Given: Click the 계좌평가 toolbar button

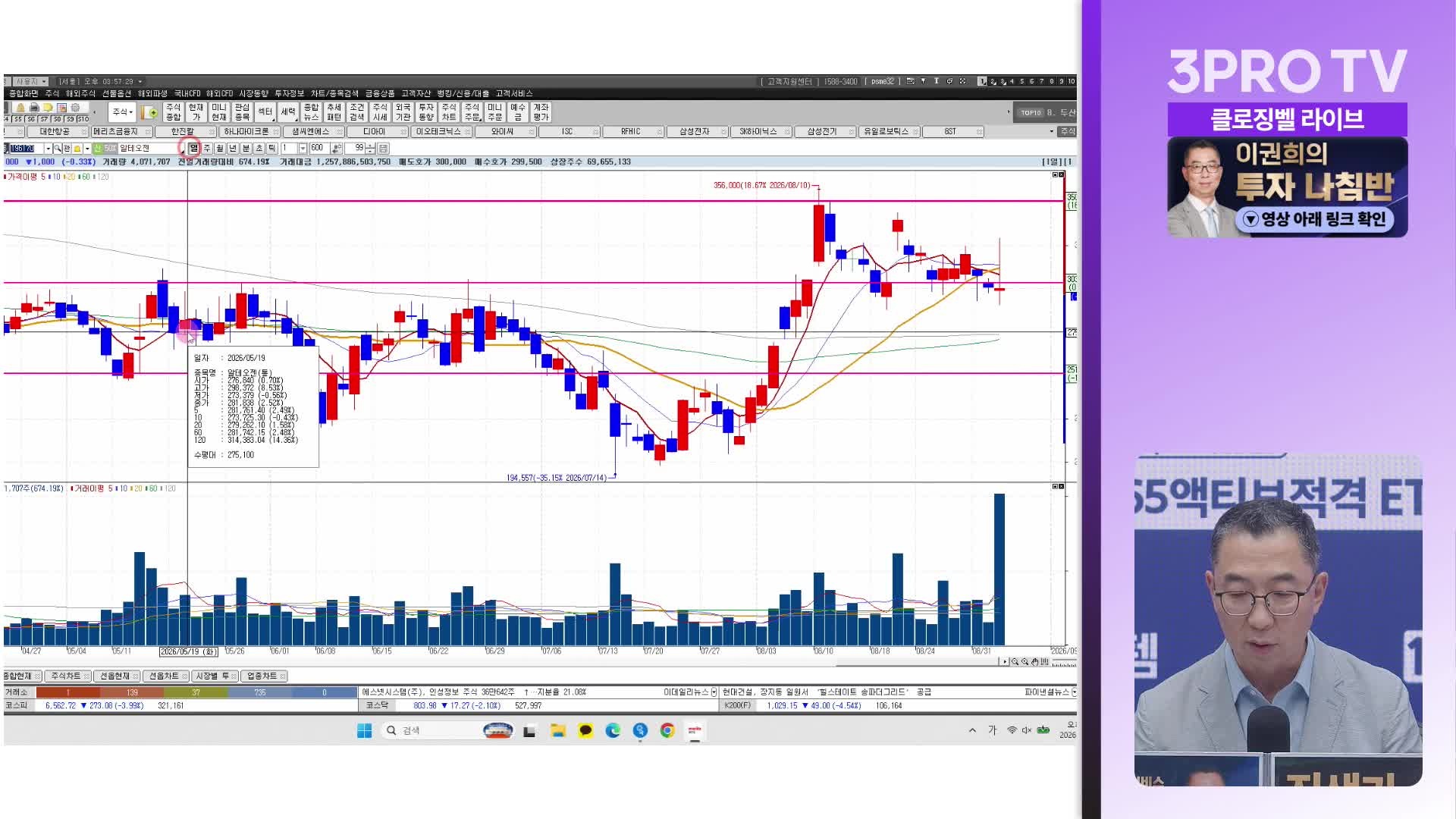Looking at the screenshot, I should 541,112.
